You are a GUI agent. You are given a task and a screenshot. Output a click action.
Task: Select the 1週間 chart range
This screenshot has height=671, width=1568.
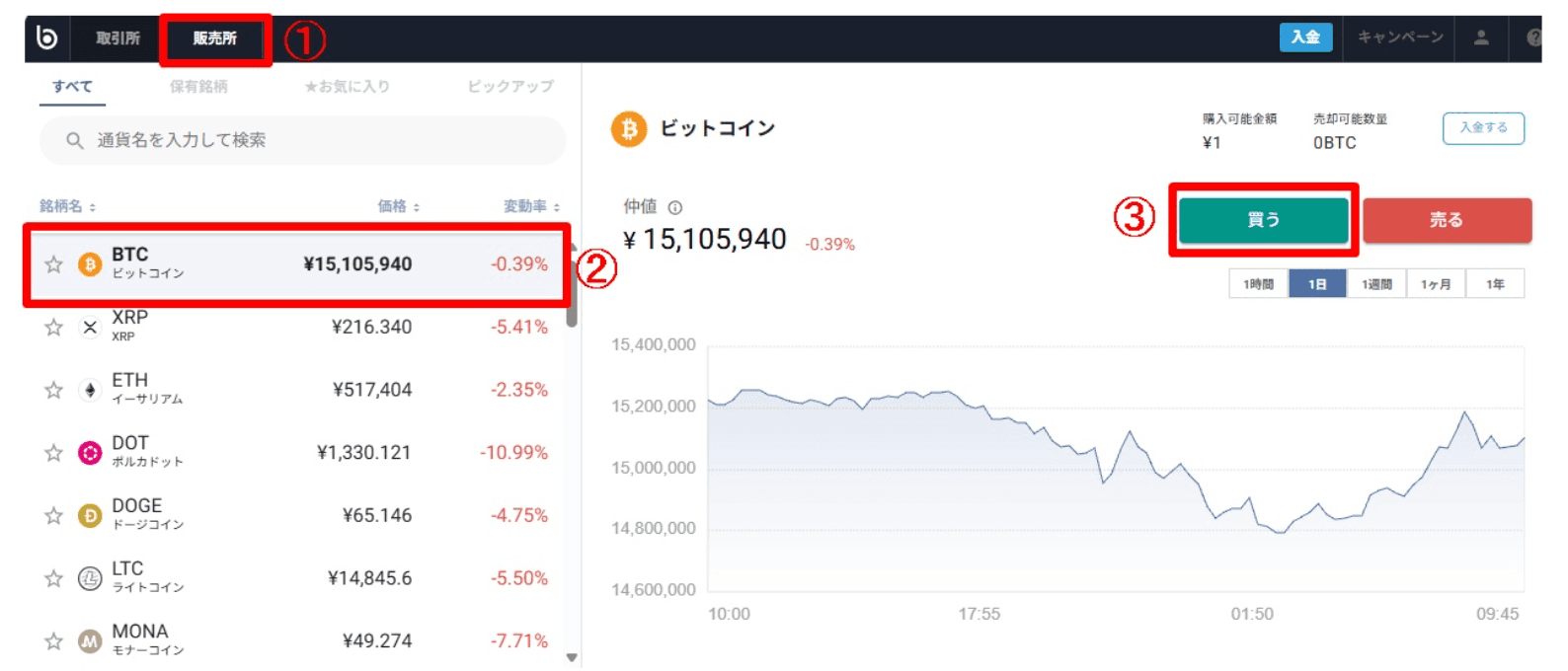coord(1376,284)
